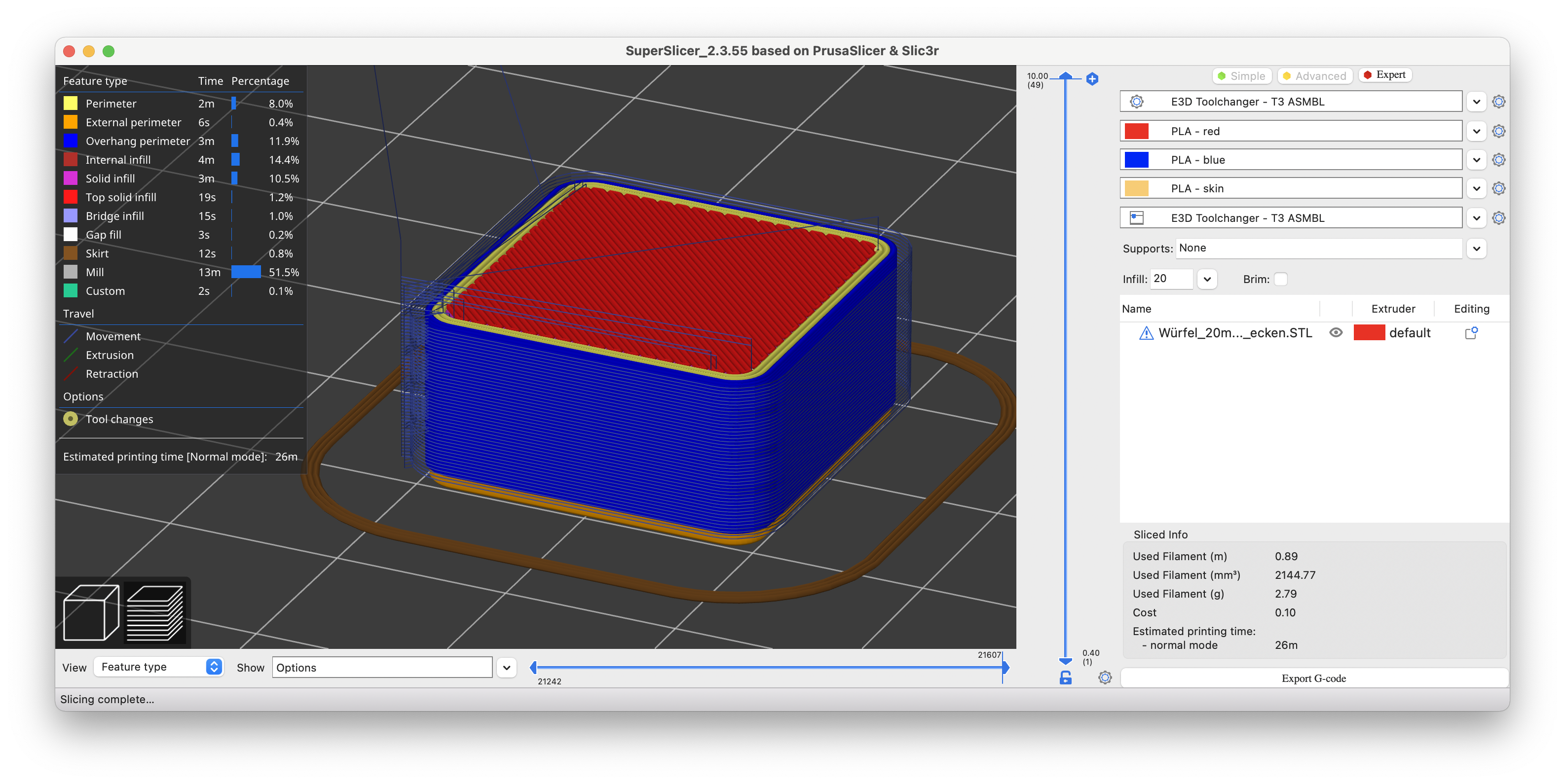
Task: Click the lock icon below the layer slider
Action: click(1065, 677)
